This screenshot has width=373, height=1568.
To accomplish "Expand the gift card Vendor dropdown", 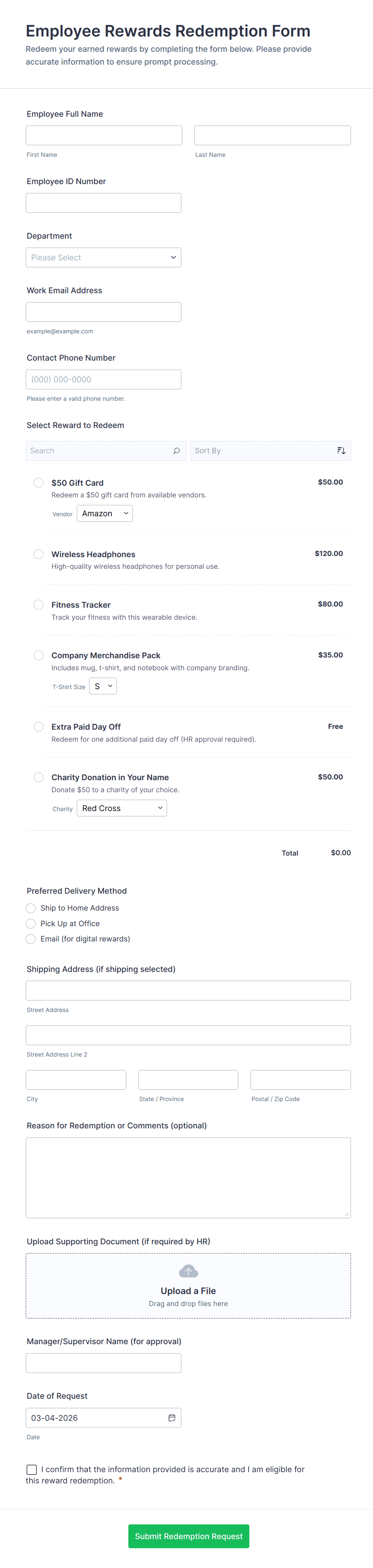I will [x=105, y=513].
